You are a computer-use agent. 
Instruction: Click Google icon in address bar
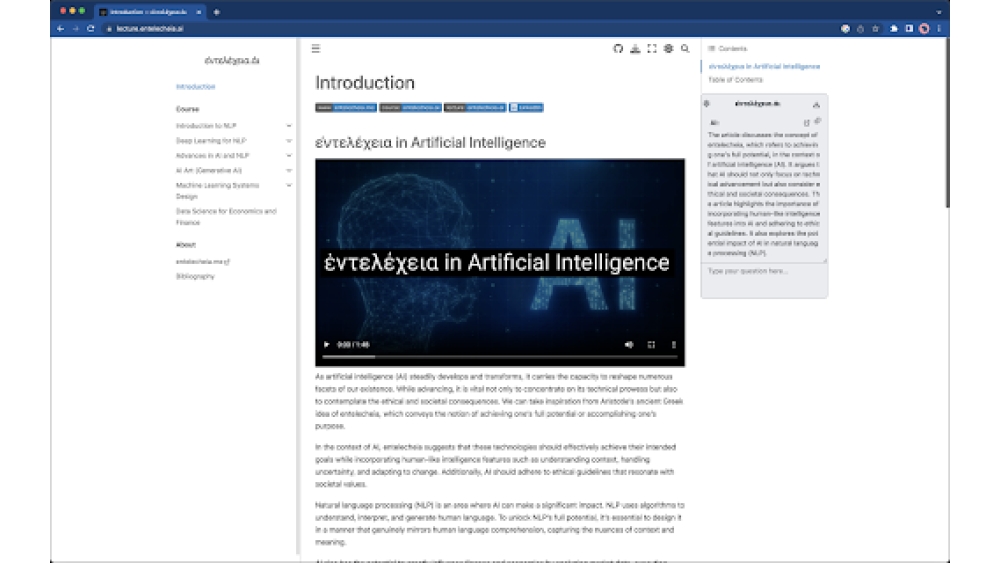[846, 29]
